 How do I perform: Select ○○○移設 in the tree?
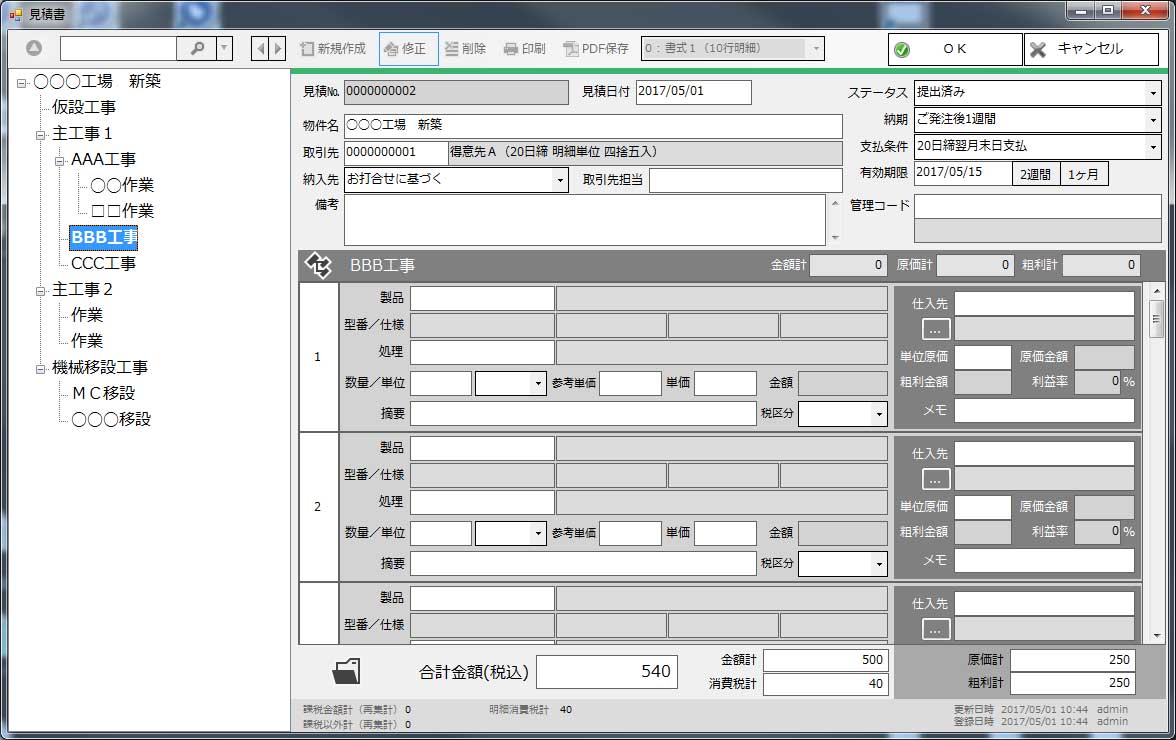tap(111, 419)
